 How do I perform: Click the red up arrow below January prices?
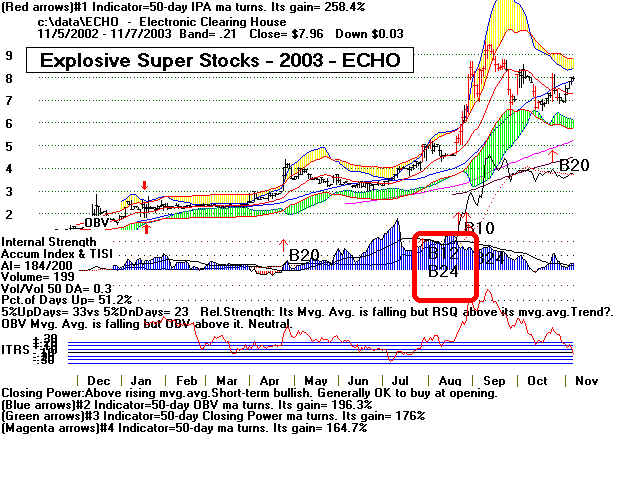pyautogui.click(x=146, y=227)
